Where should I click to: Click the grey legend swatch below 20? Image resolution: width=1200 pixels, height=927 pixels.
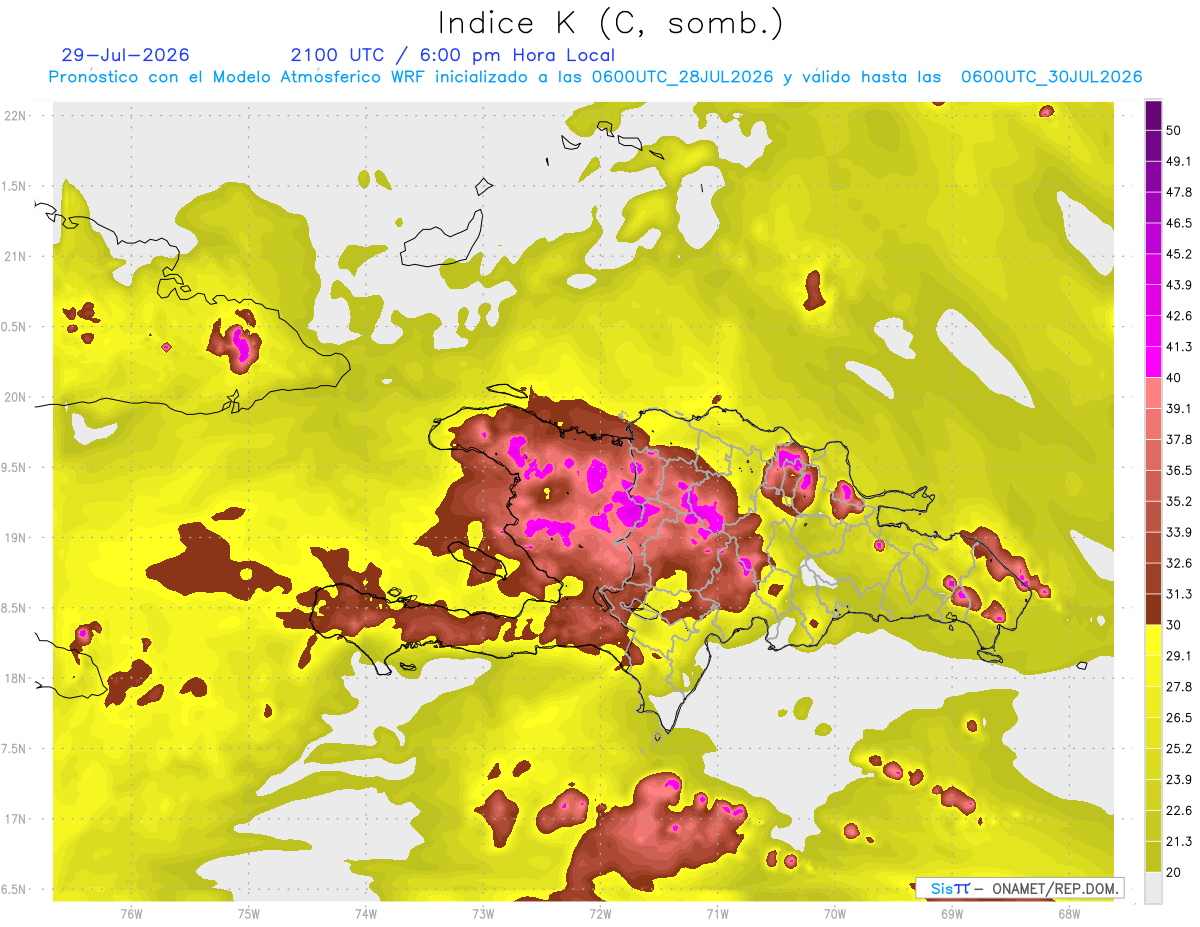tap(1153, 887)
